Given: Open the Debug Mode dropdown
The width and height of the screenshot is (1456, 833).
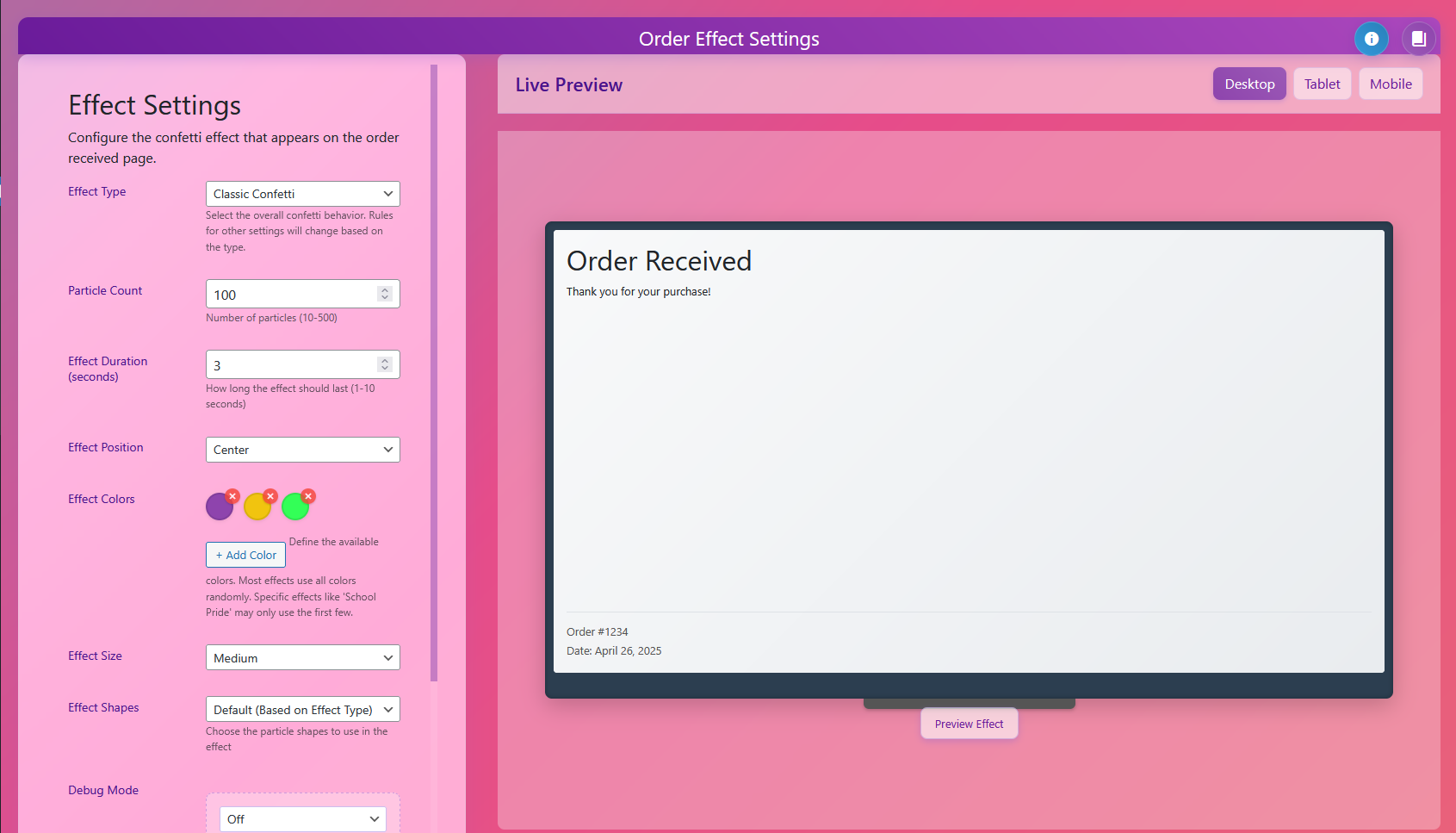Looking at the screenshot, I should [x=302, y=819].
